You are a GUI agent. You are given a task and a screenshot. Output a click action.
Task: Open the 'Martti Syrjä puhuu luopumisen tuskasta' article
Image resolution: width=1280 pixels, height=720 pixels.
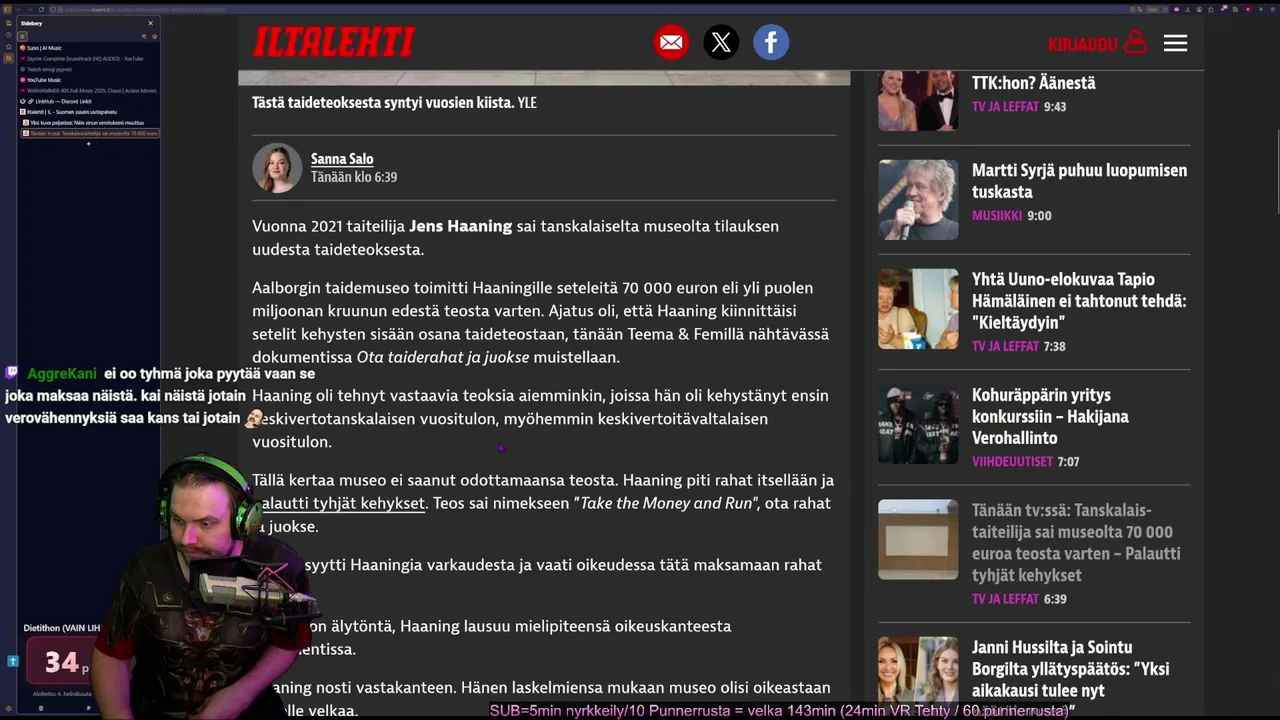click(1079, 181)
